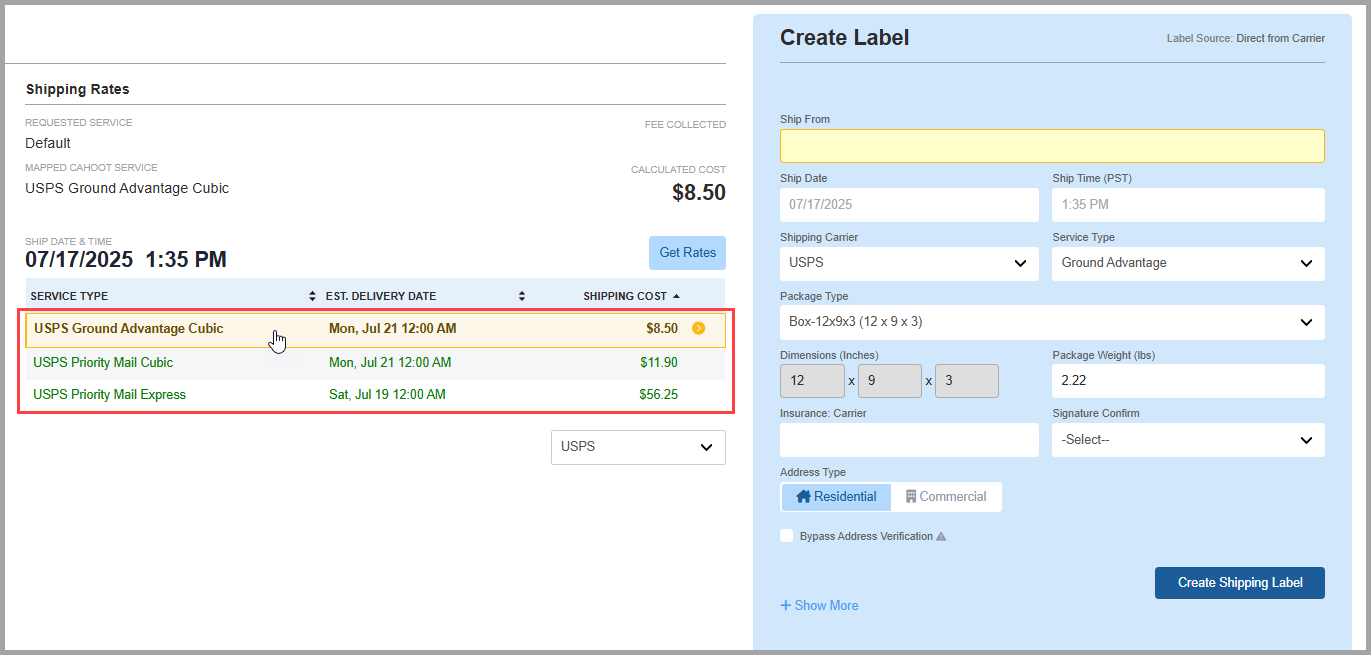The width and height of the screenshot is (1371, 655).
Task: Click the Mapped Cahoot Service value text
Action: tap(127, 188)
